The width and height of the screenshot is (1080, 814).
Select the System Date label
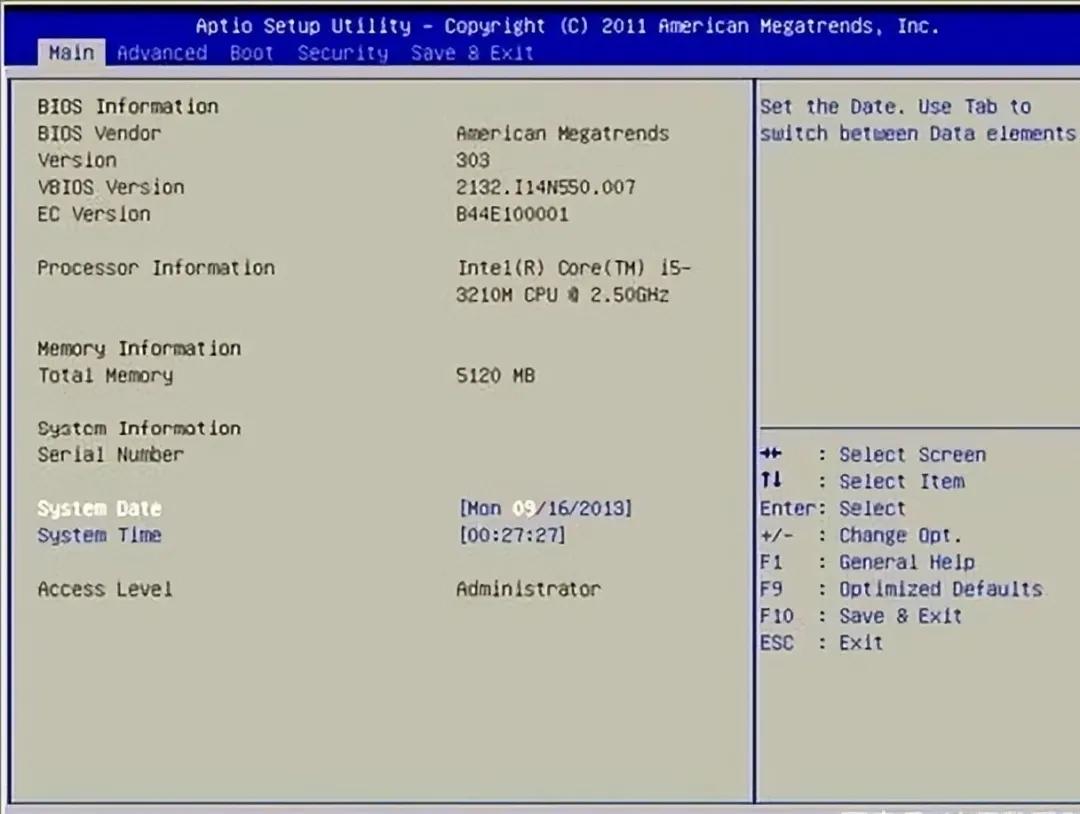pos(99,508)
